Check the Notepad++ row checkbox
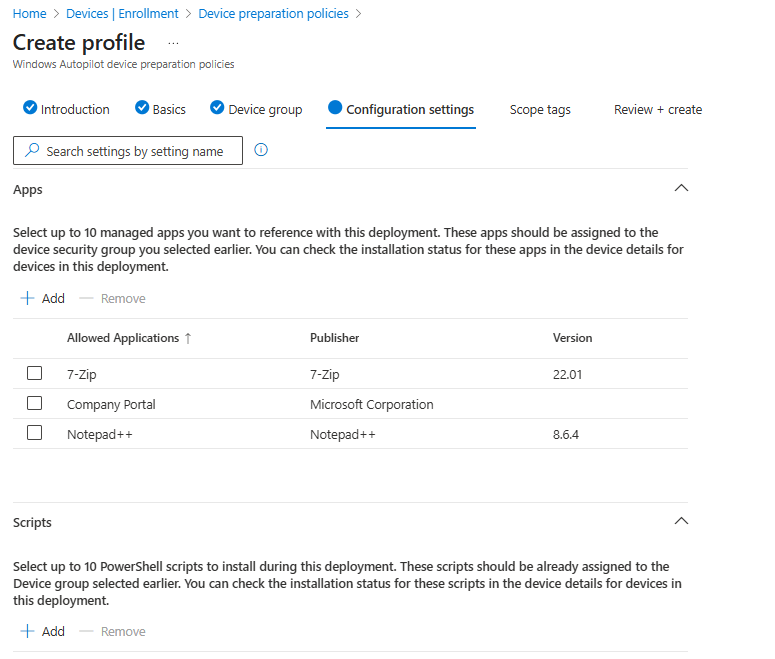775x659 pixels. (35, 433)
